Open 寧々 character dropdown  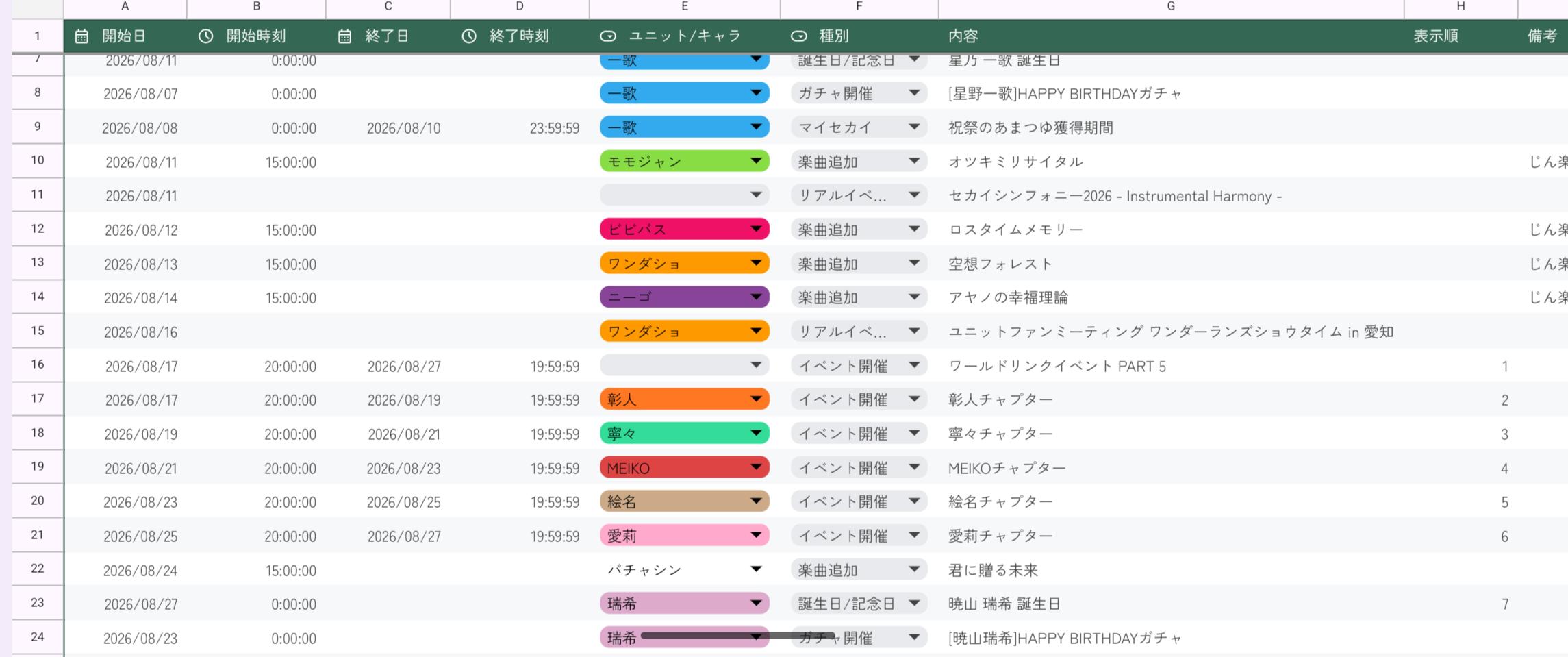pos(685,434)
